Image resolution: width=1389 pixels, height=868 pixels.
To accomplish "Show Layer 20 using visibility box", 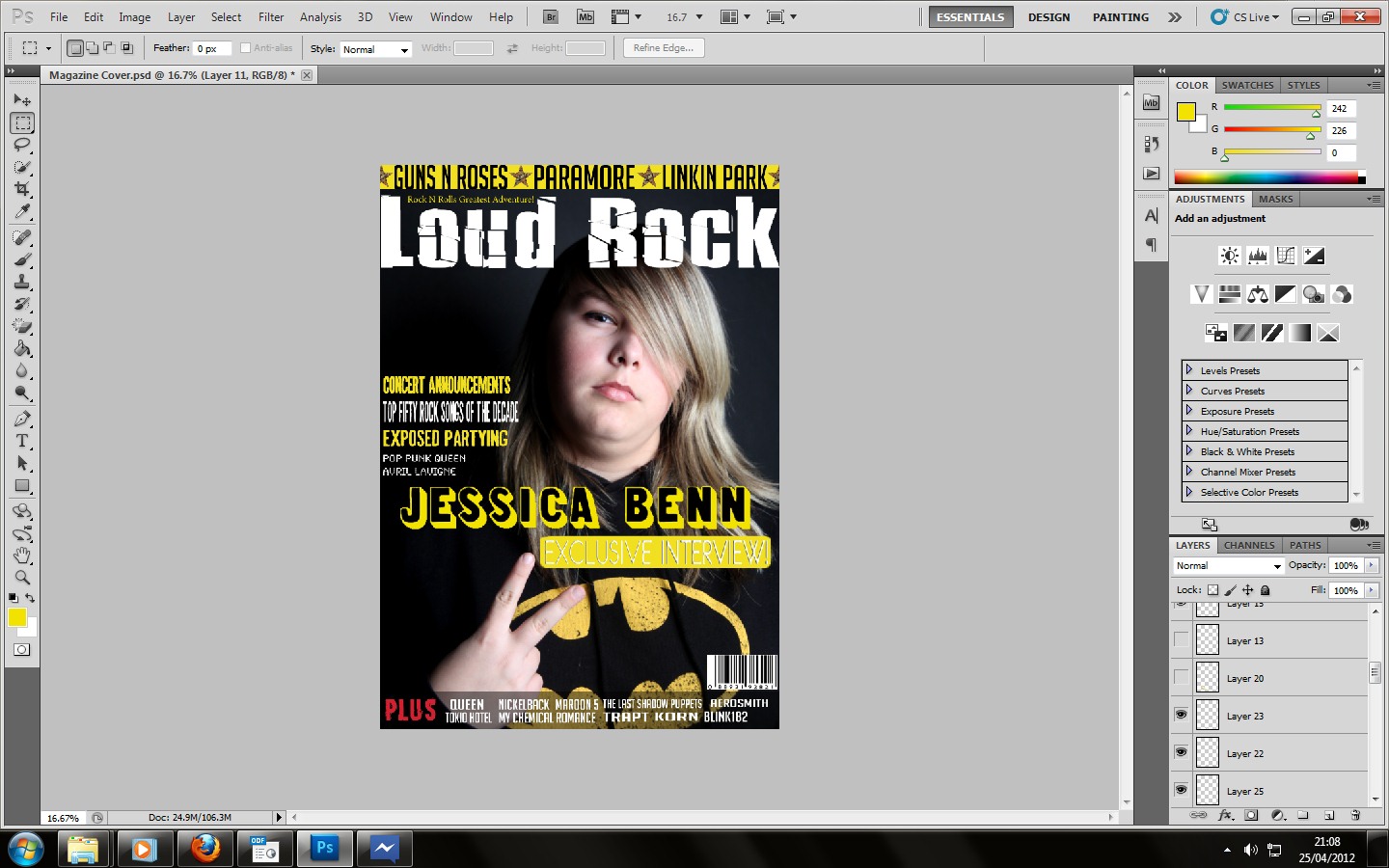I will point(1181,677).
